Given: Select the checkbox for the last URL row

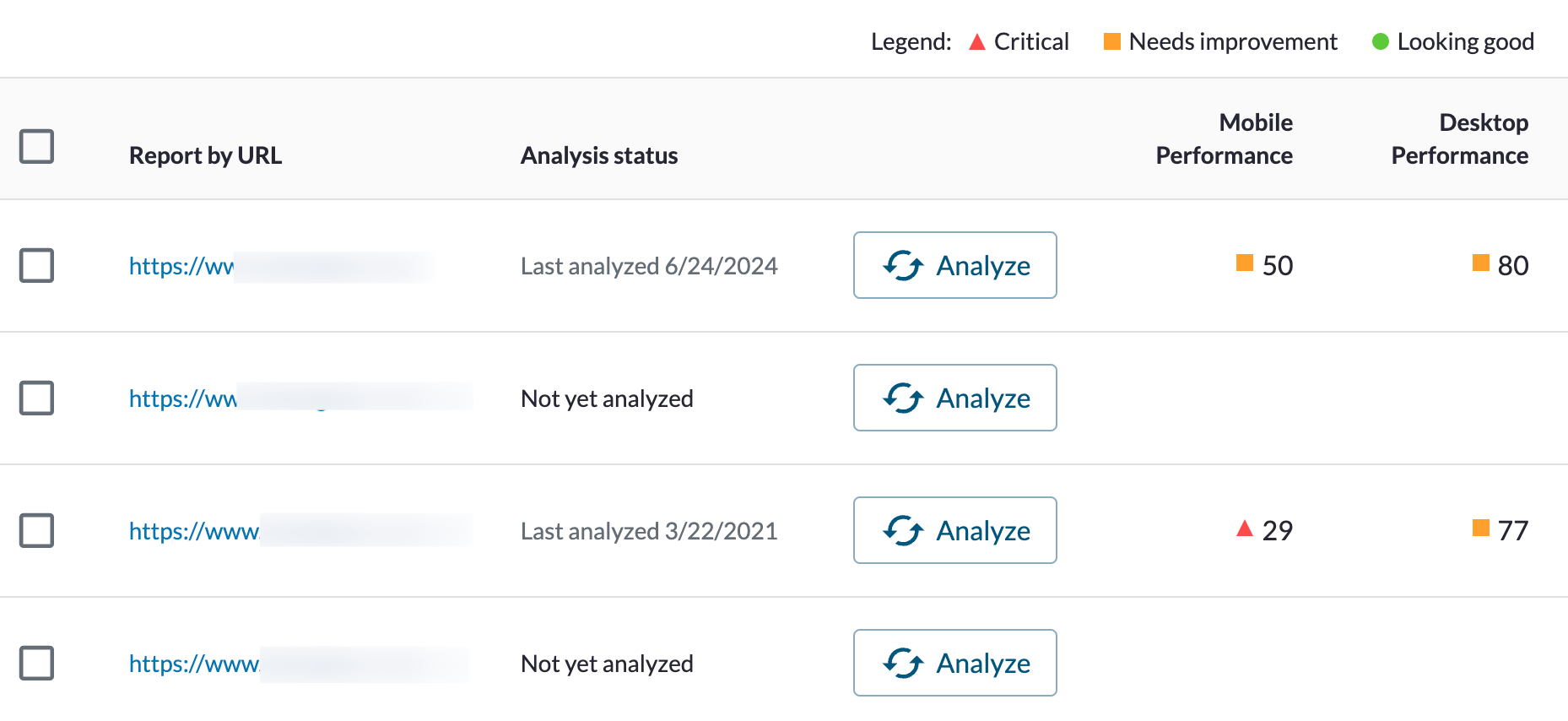Looking at the screenshot, I should coord(37,663).
